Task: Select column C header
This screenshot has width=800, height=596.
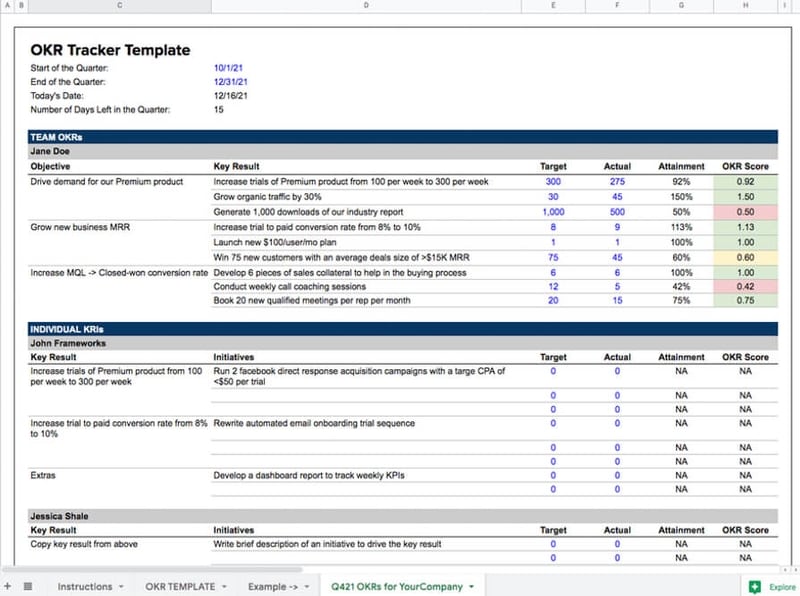Action: pos(120,5)
